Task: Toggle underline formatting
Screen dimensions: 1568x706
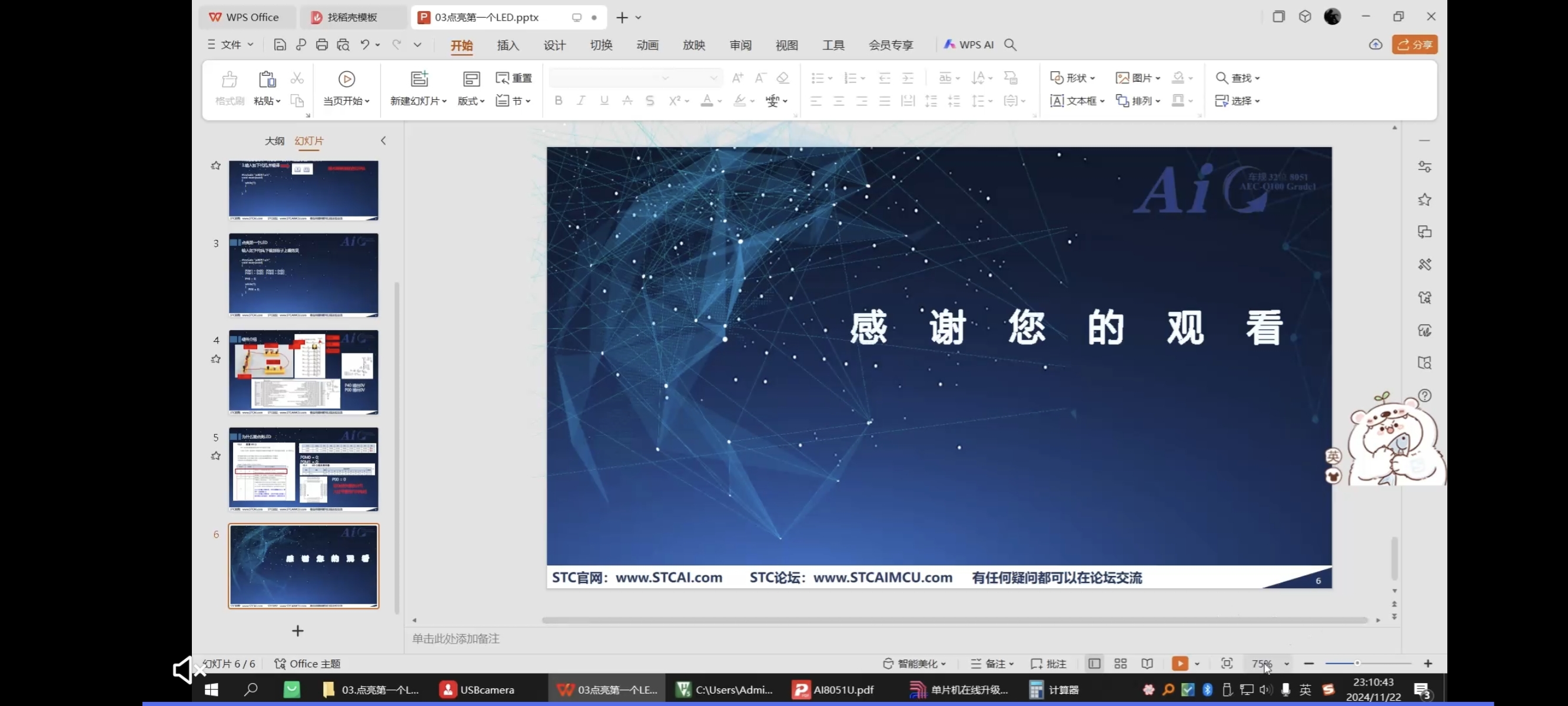Action: [603, 101]
